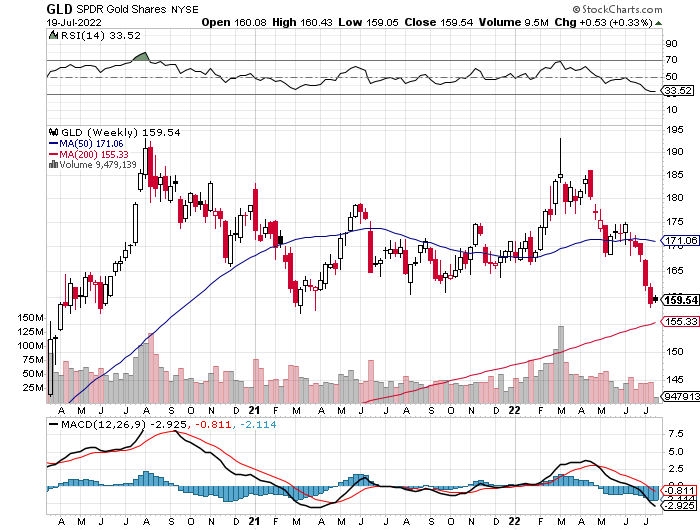Viewport: 700px width, 530px height.
Task: Click the blue -2.114 histogram value in MACD legend
Action: (258, 425)
